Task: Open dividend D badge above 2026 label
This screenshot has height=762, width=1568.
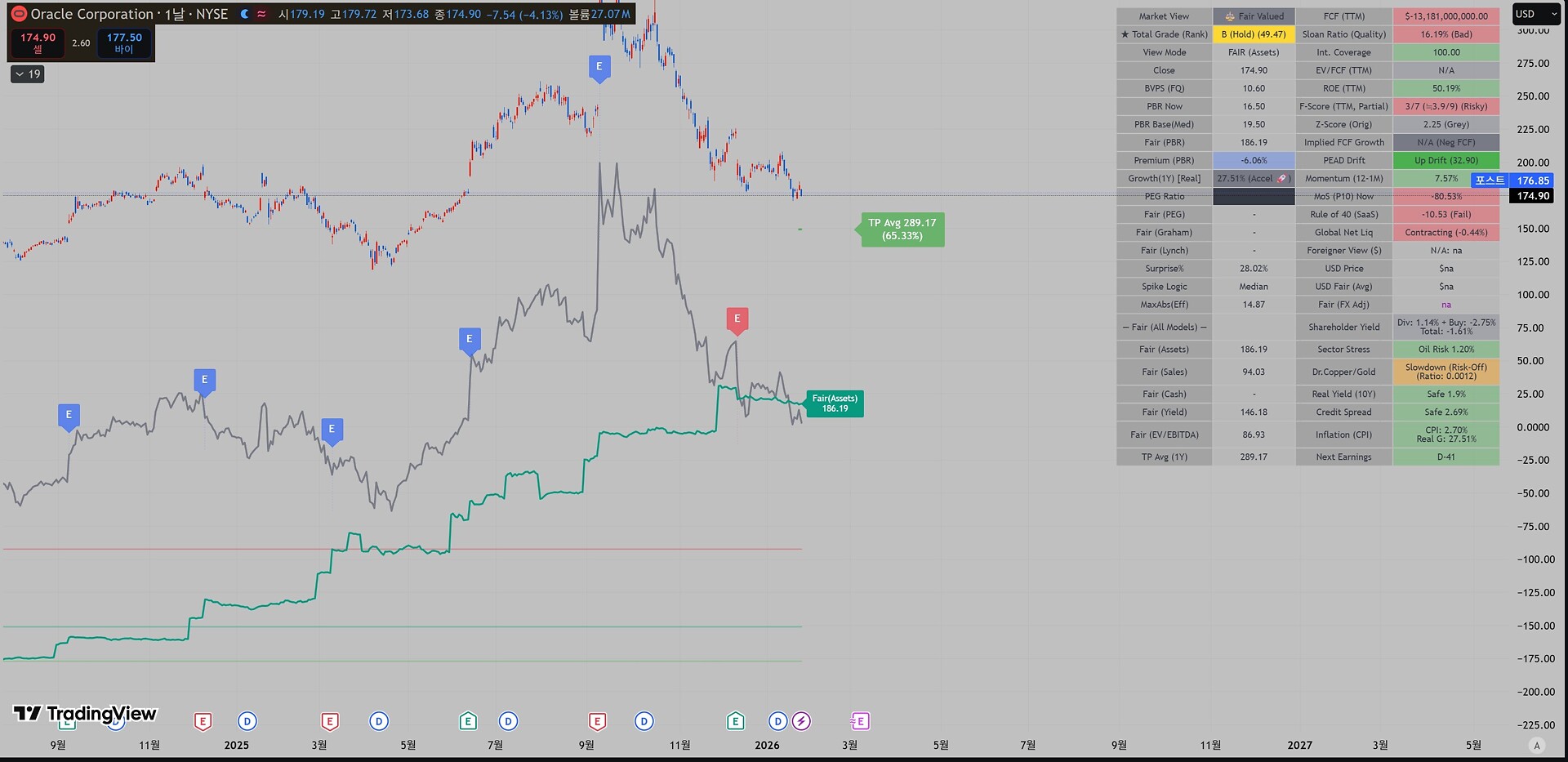Action: 778,721
